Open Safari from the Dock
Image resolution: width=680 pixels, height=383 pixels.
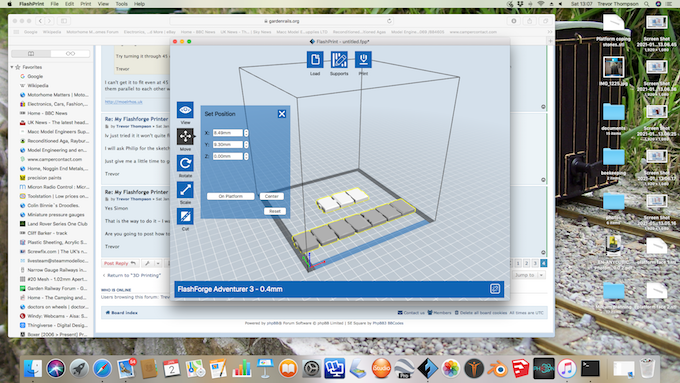pyautogui.click(x=102, y=369)
